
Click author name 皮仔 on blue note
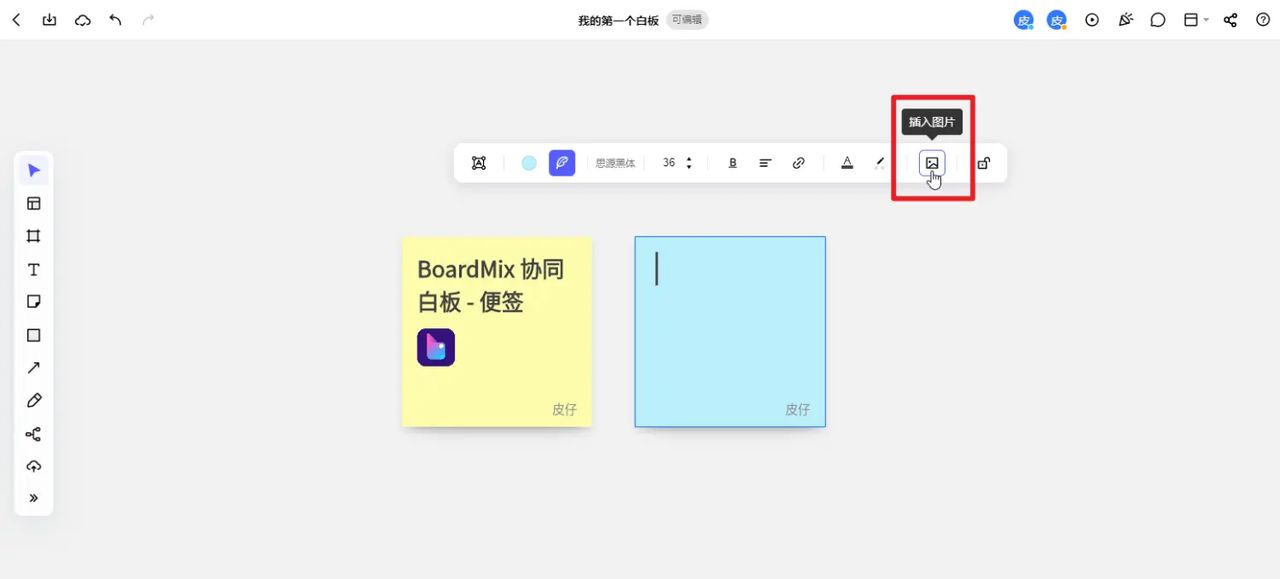click(797, 409)
